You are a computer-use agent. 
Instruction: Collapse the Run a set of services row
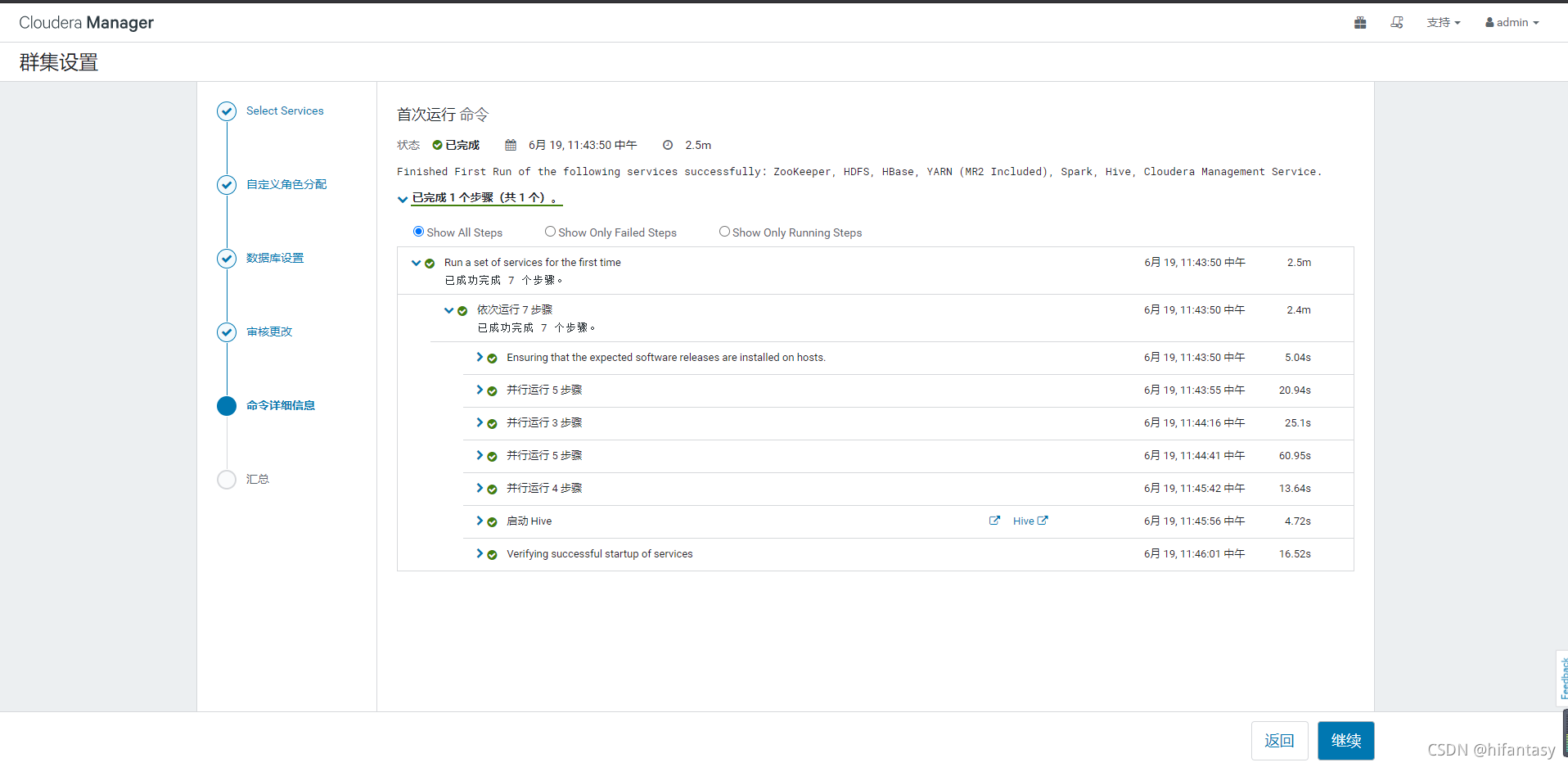tap(416, 263)
